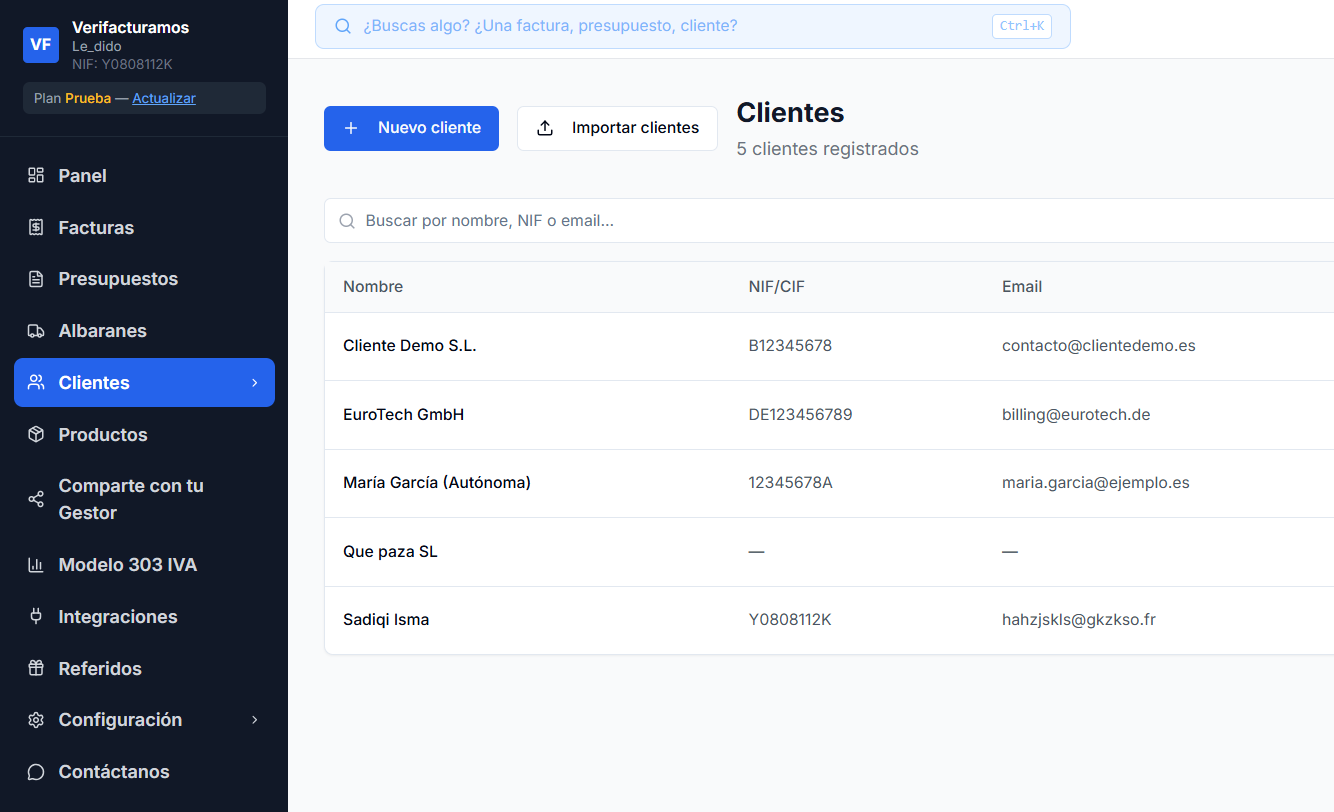Expand the Clientes sidebar chevron
Image resolution: width=1334 pixels, height=812 pixels.
point(253,382)
